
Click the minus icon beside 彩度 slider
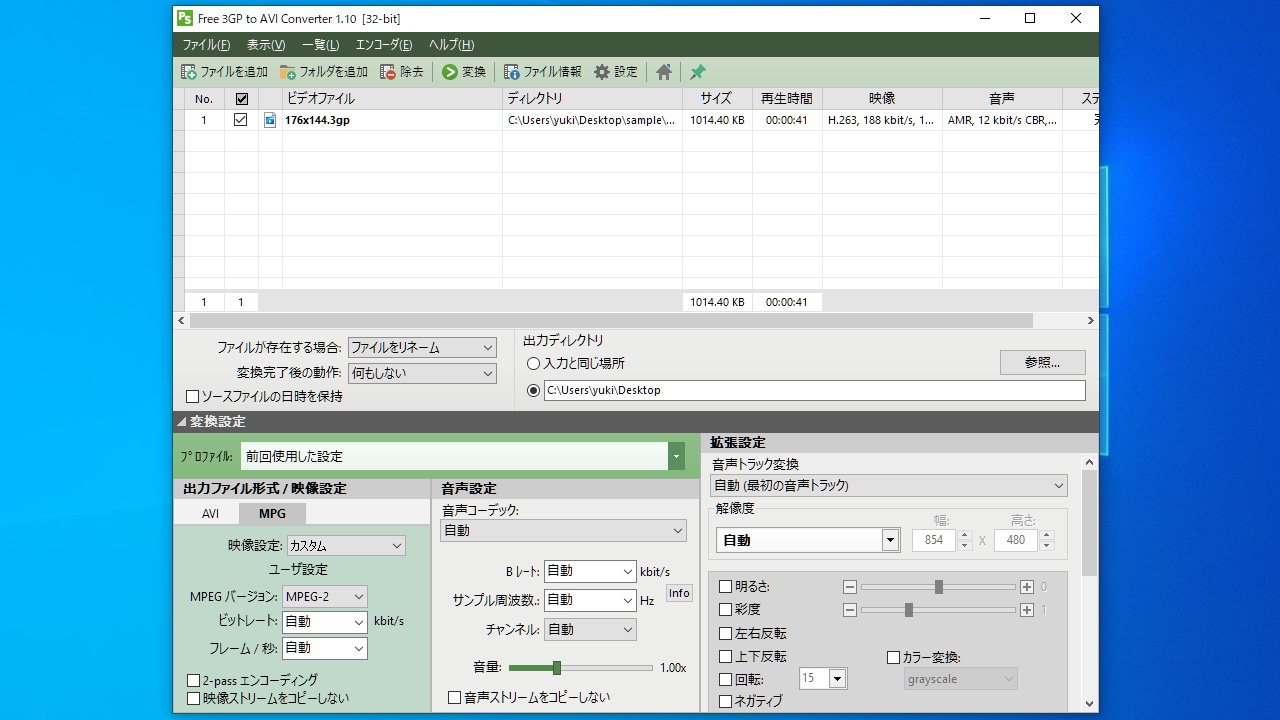[x=850, y=610]
